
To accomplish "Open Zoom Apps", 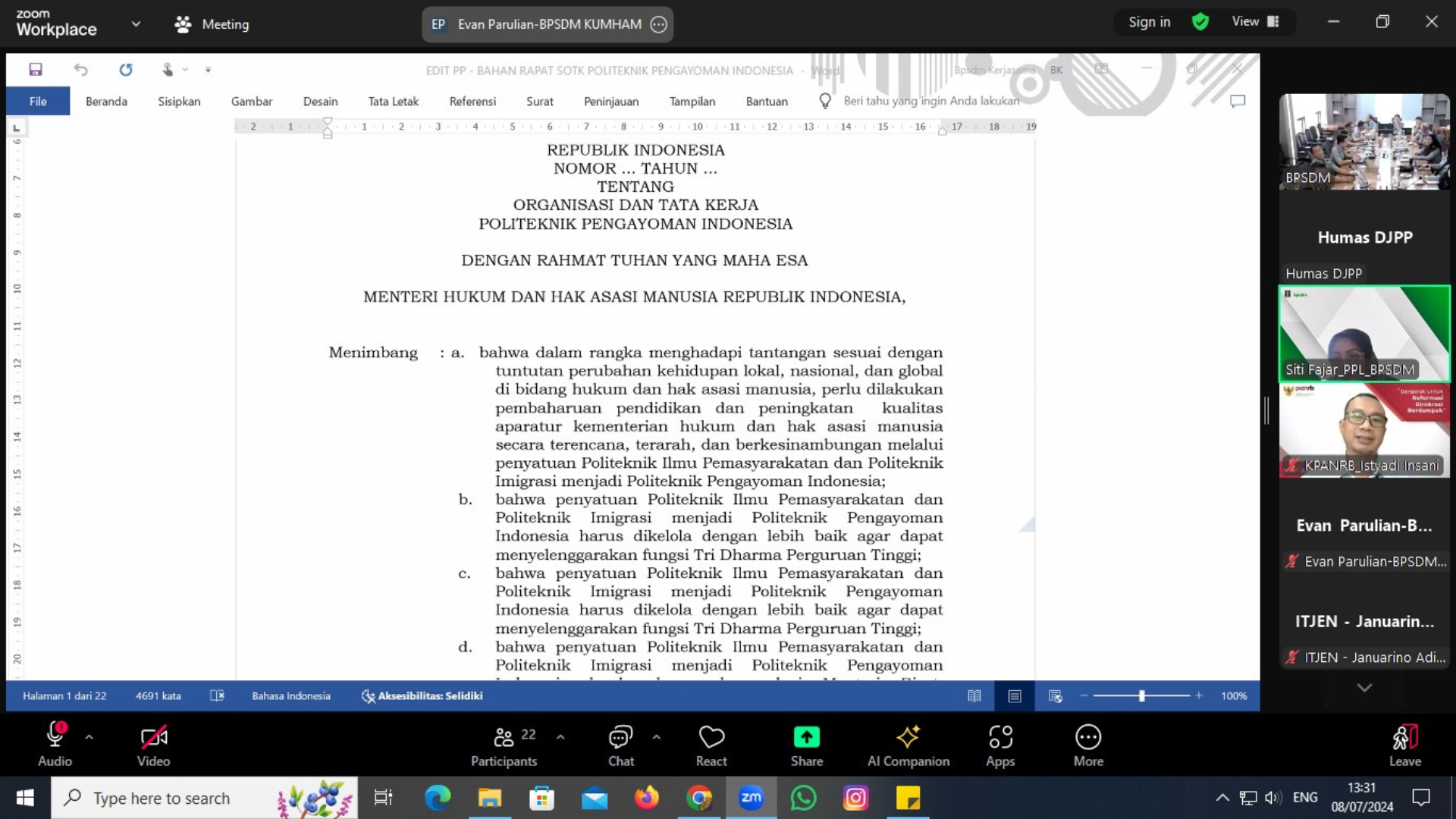I will pos(1000,744).
